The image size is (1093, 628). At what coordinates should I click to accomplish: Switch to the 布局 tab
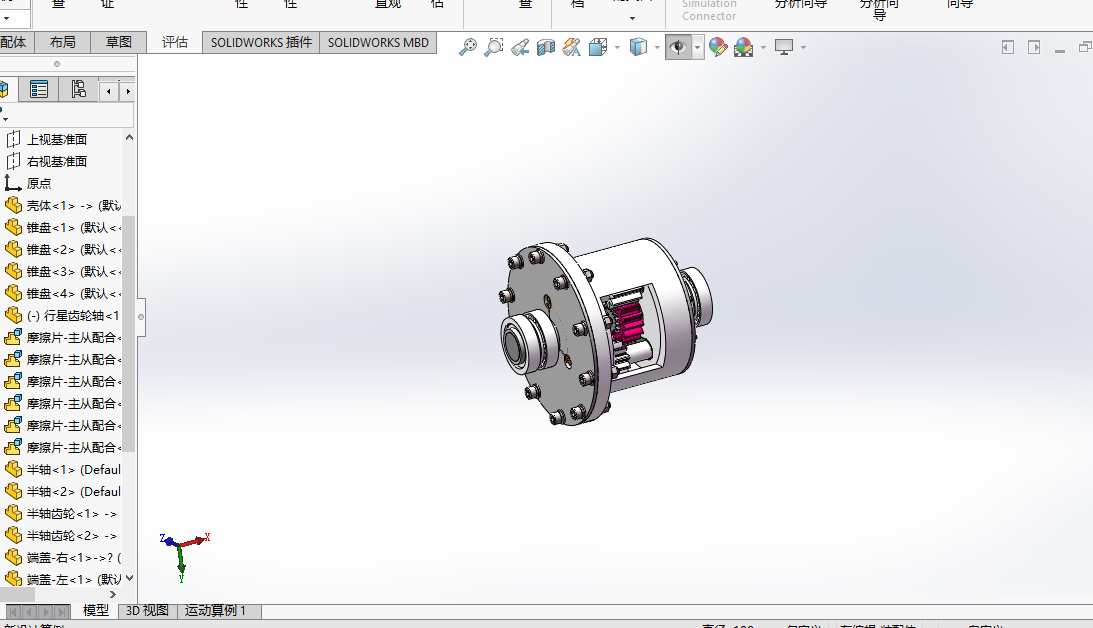point(63,43)
